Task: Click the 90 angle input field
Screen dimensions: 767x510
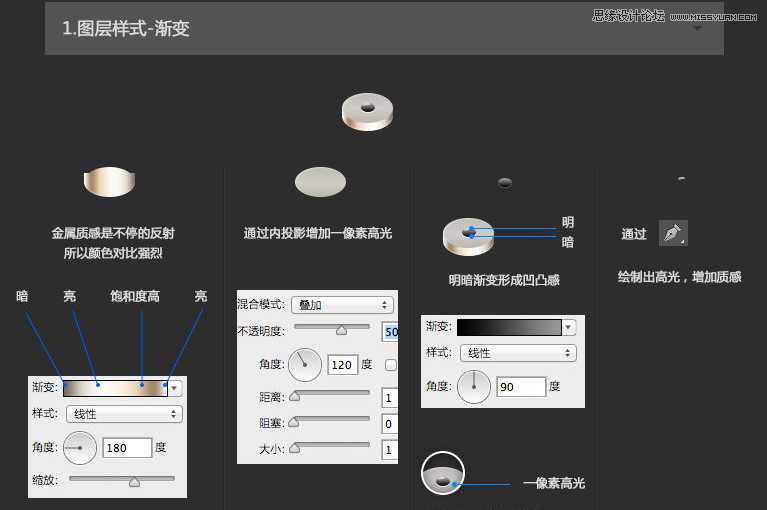Action: tap(521, 387)
